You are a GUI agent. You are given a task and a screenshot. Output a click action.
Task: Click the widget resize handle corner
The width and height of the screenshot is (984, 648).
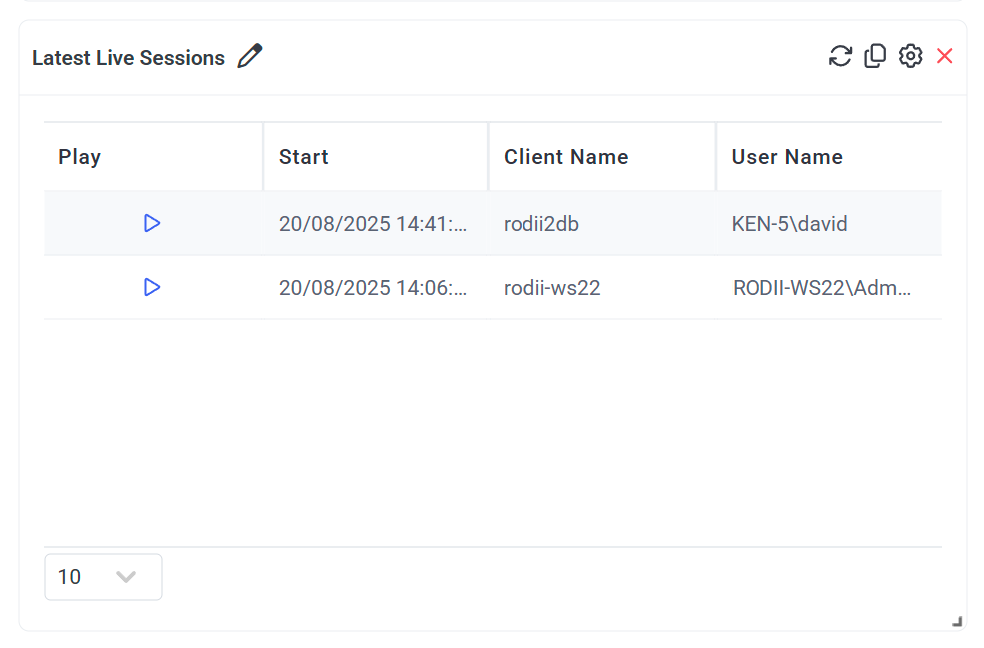click(x=957, y=621)
